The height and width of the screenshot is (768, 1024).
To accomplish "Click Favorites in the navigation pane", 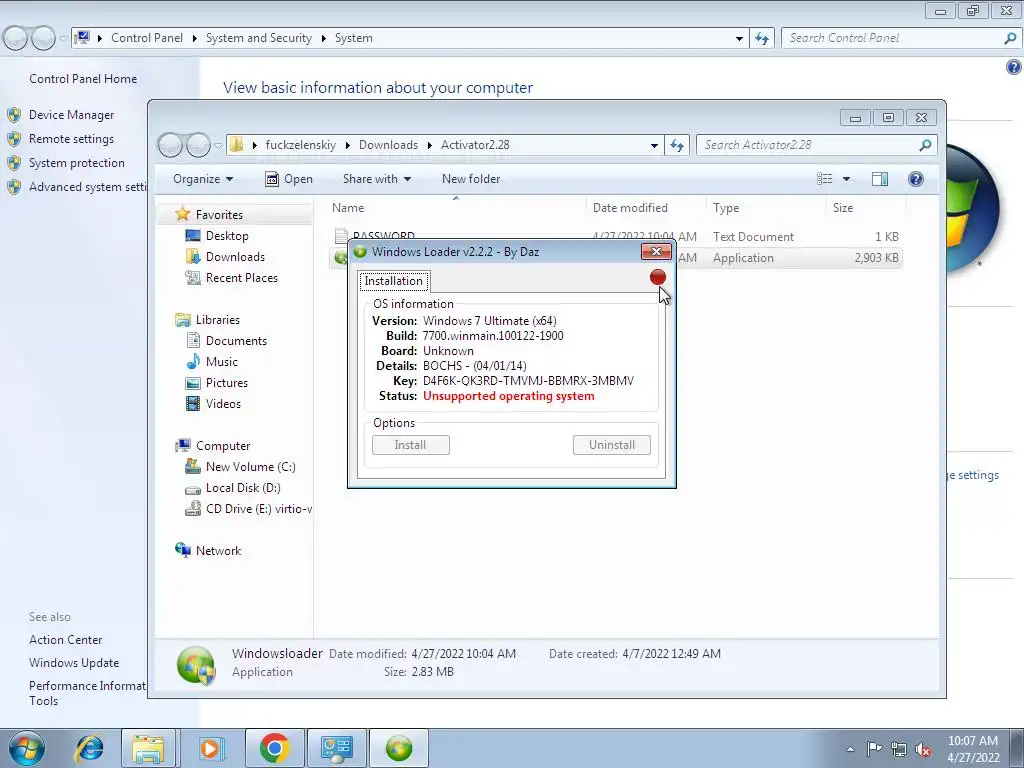I will pos(219,215).
